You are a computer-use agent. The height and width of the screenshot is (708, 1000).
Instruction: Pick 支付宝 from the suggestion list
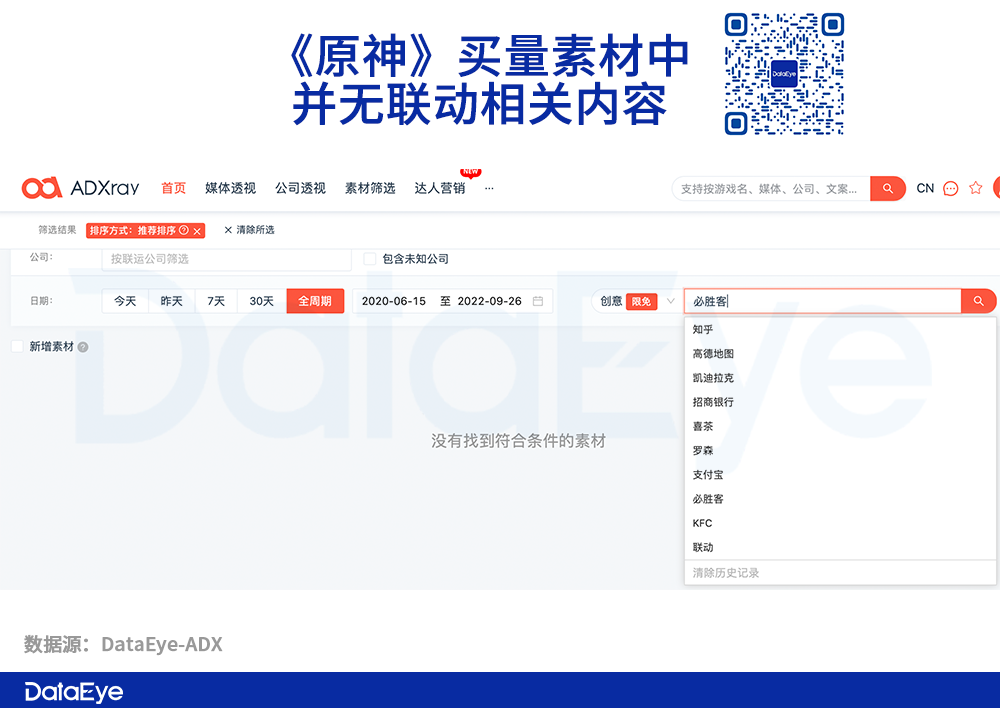click(707, 475)
